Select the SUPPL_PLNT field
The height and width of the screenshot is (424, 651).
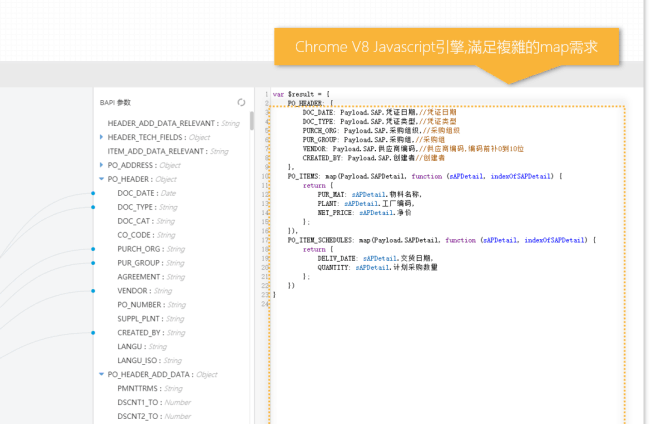click(151, 319)
